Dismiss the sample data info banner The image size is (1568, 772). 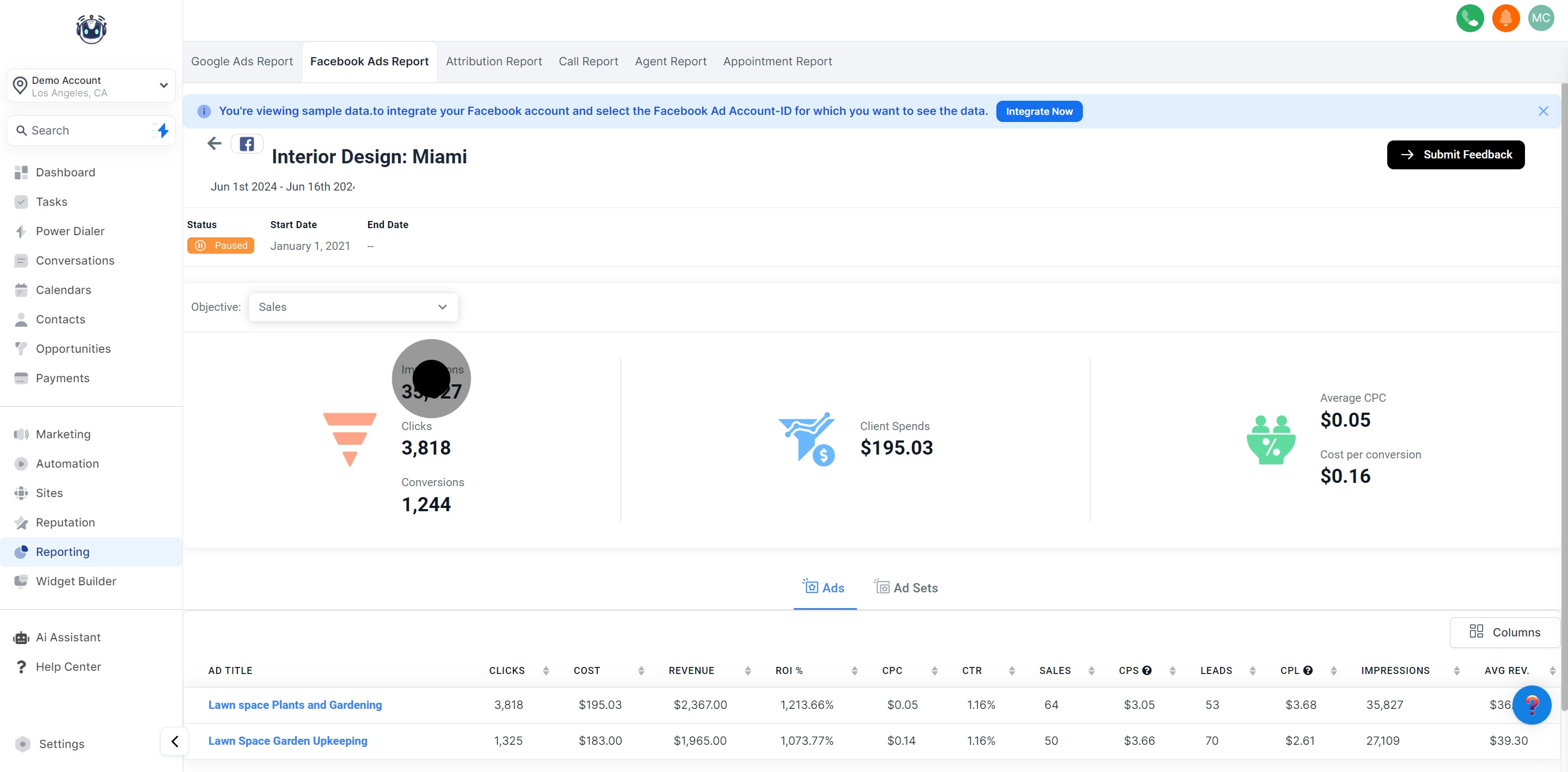pos(1542,112)
